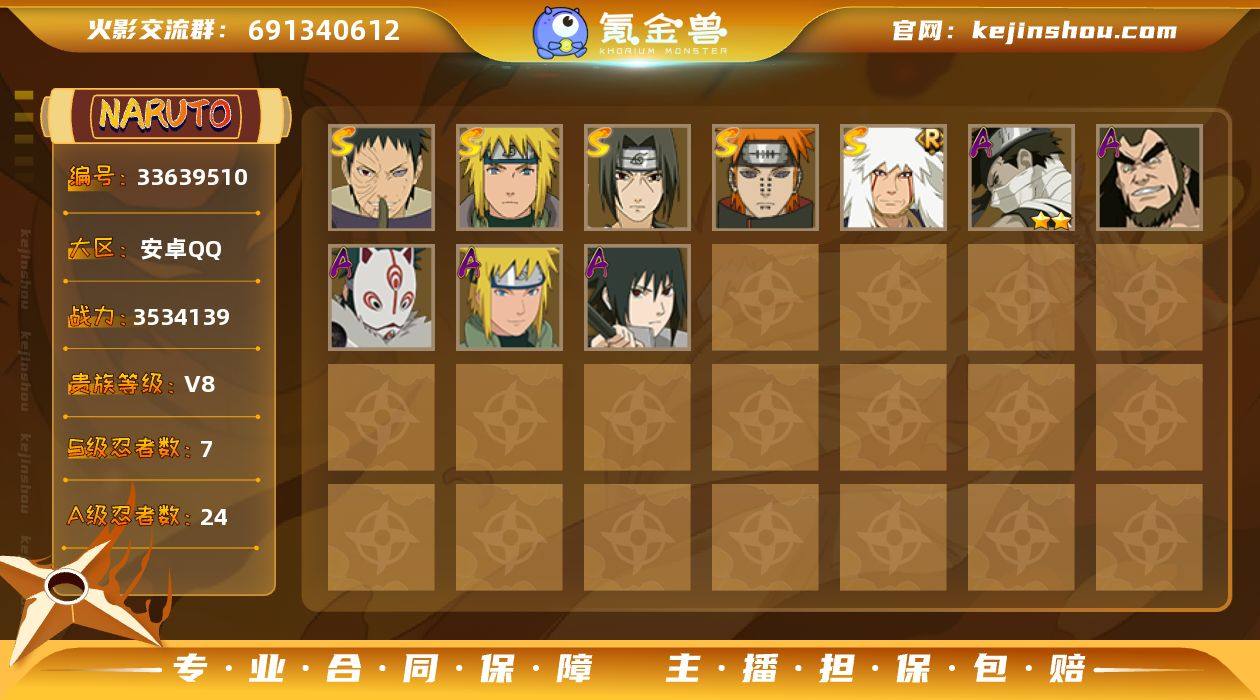This screenshot has width=1260, height=700.
Task: Select the white fox ANBU mask ninja
Action: (x=381, y=297)
